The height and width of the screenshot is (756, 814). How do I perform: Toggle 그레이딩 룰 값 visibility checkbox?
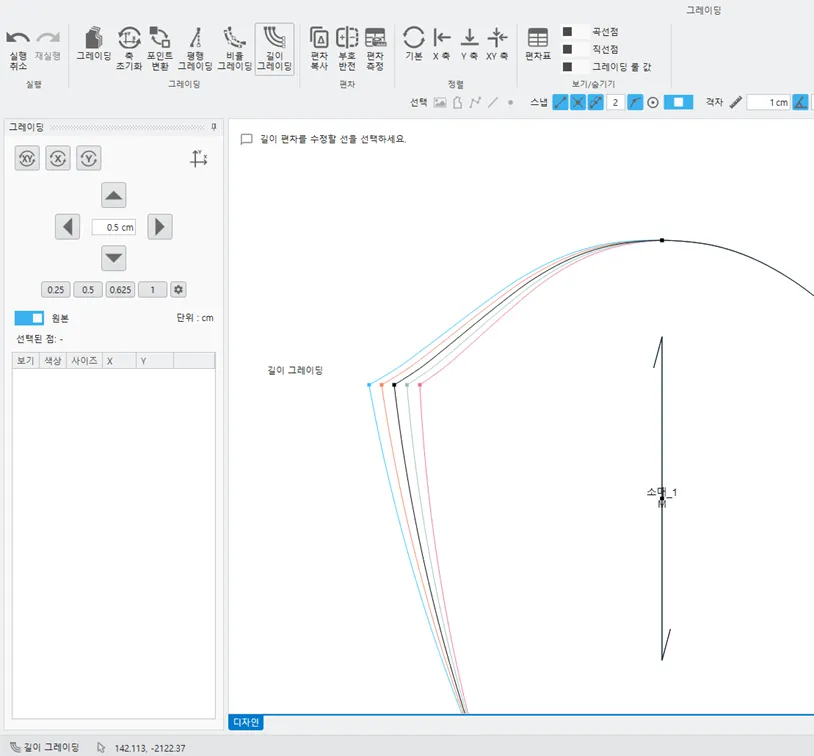[x=568, y=66]
